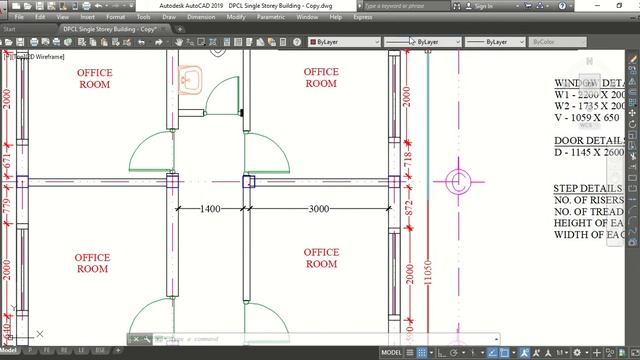Open annotation scale 1:1 dropdown

coord(562,352)
